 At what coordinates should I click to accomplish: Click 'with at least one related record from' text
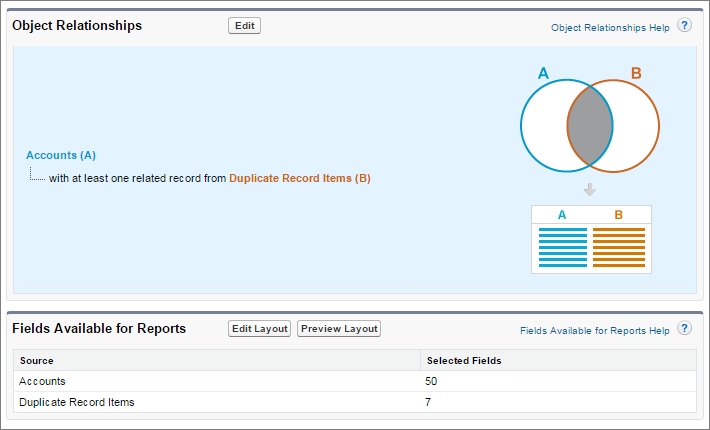tap(138, 178)
